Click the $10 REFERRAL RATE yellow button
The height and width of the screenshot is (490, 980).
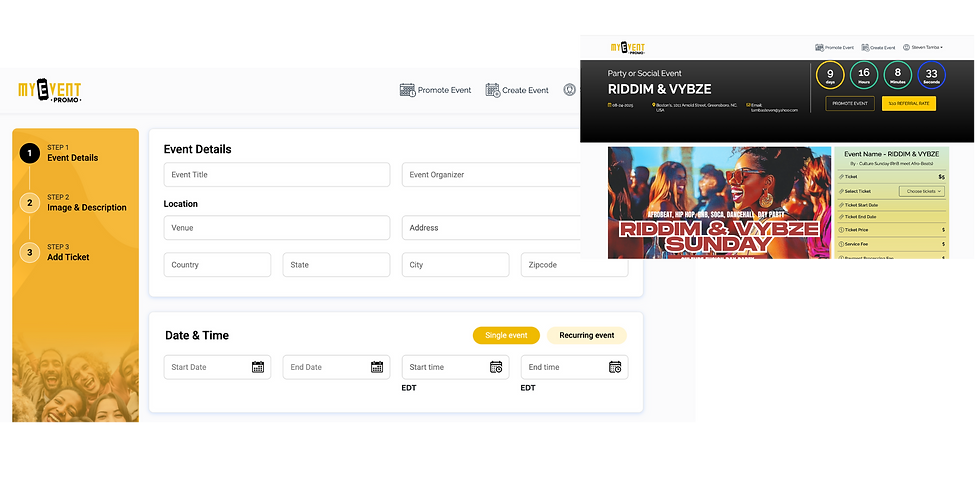909,103
